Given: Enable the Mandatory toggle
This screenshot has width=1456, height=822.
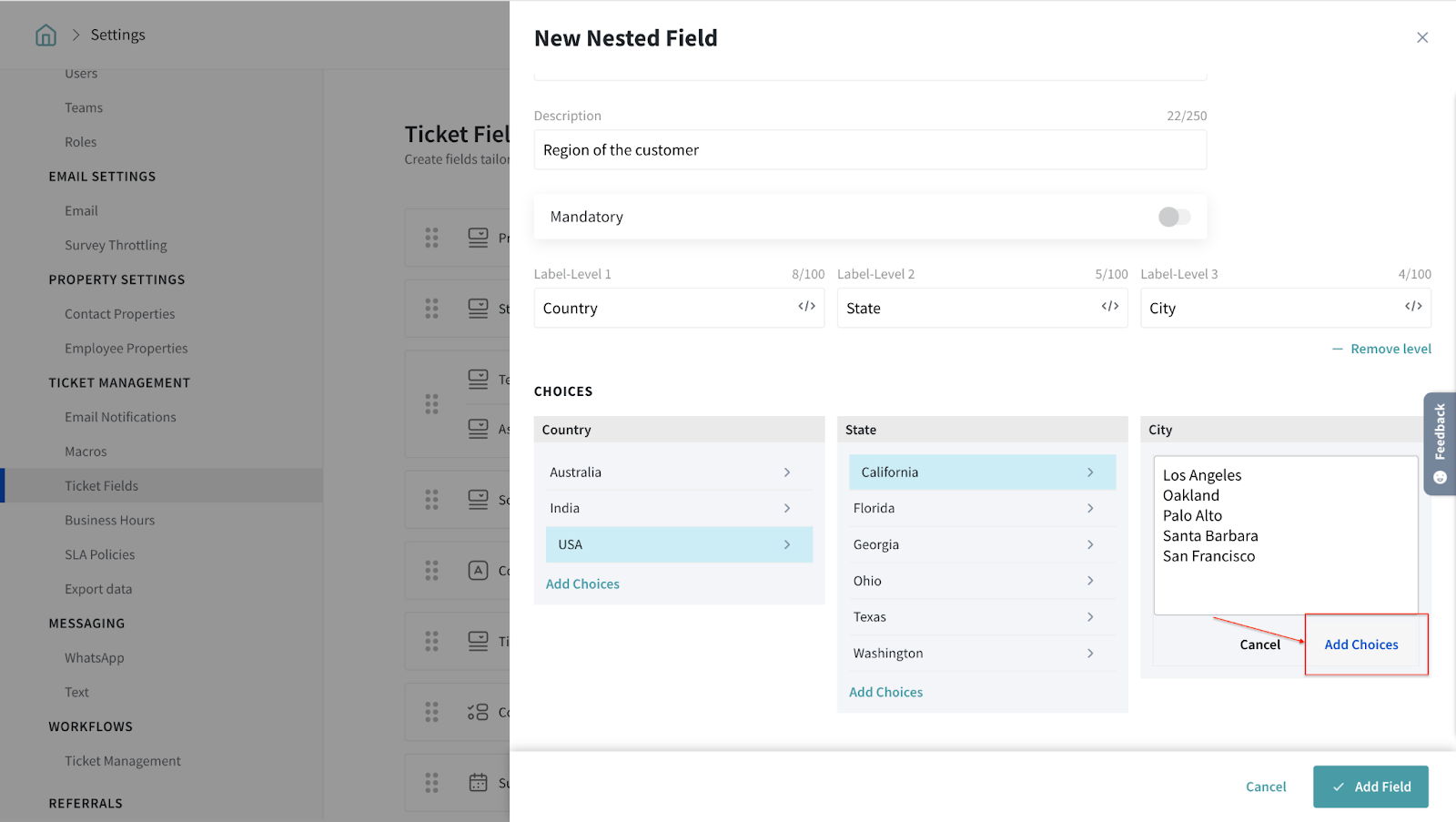Looking at the screenshot, I should point(1174,217).
